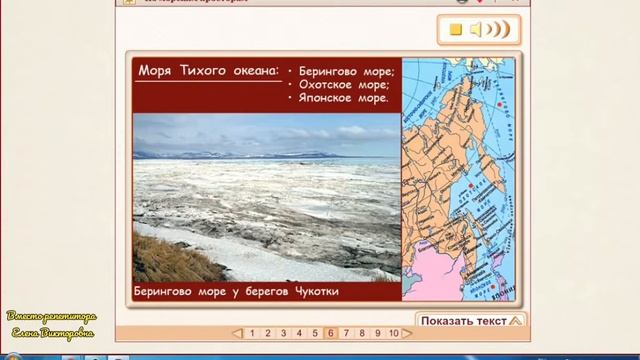Click the icy Bering Sea photo
This screenshot has height=360, width=640.
click(x=267, y=198)
